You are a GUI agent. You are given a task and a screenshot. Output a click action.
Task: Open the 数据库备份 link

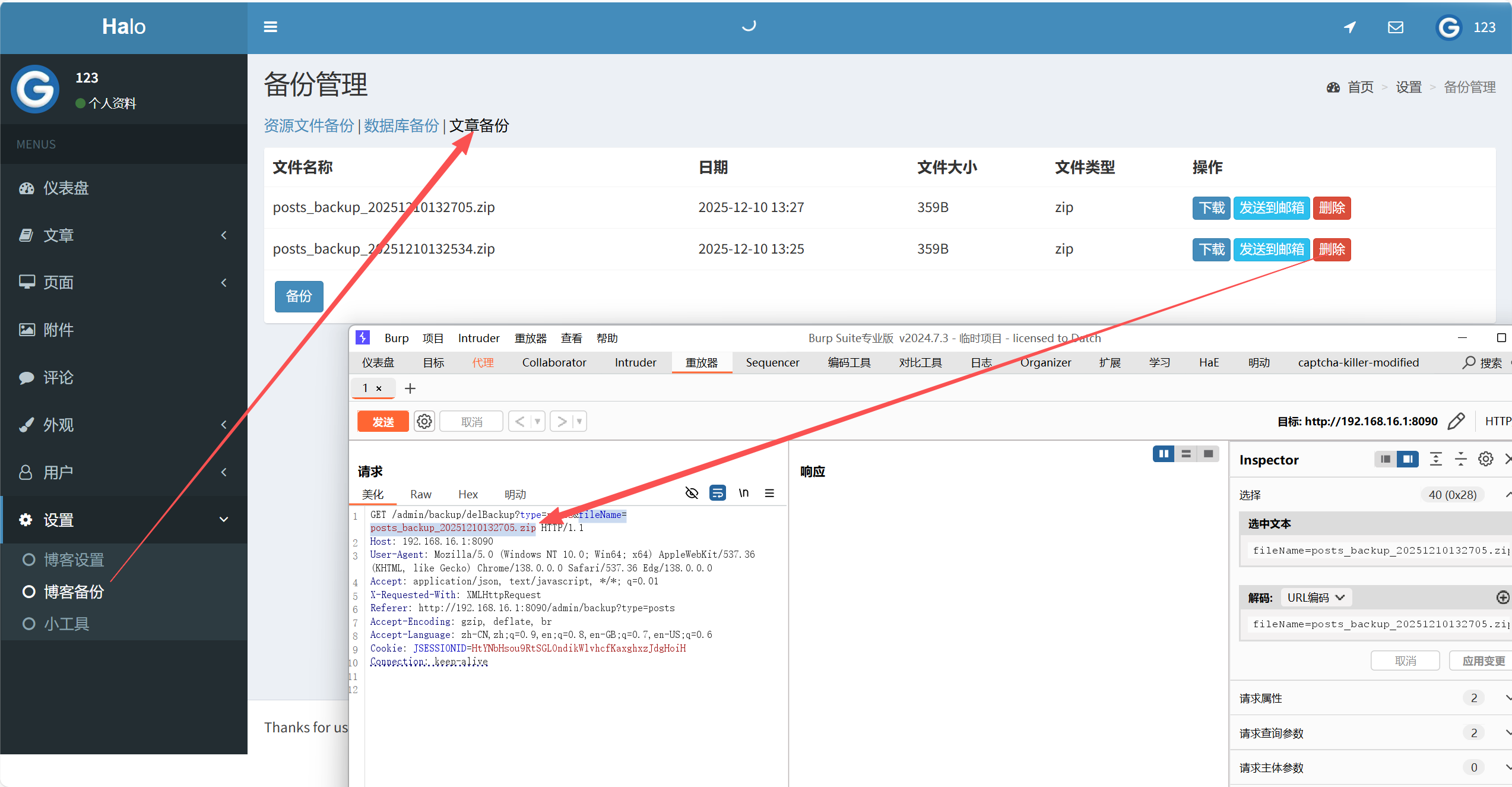coord(401,126)
